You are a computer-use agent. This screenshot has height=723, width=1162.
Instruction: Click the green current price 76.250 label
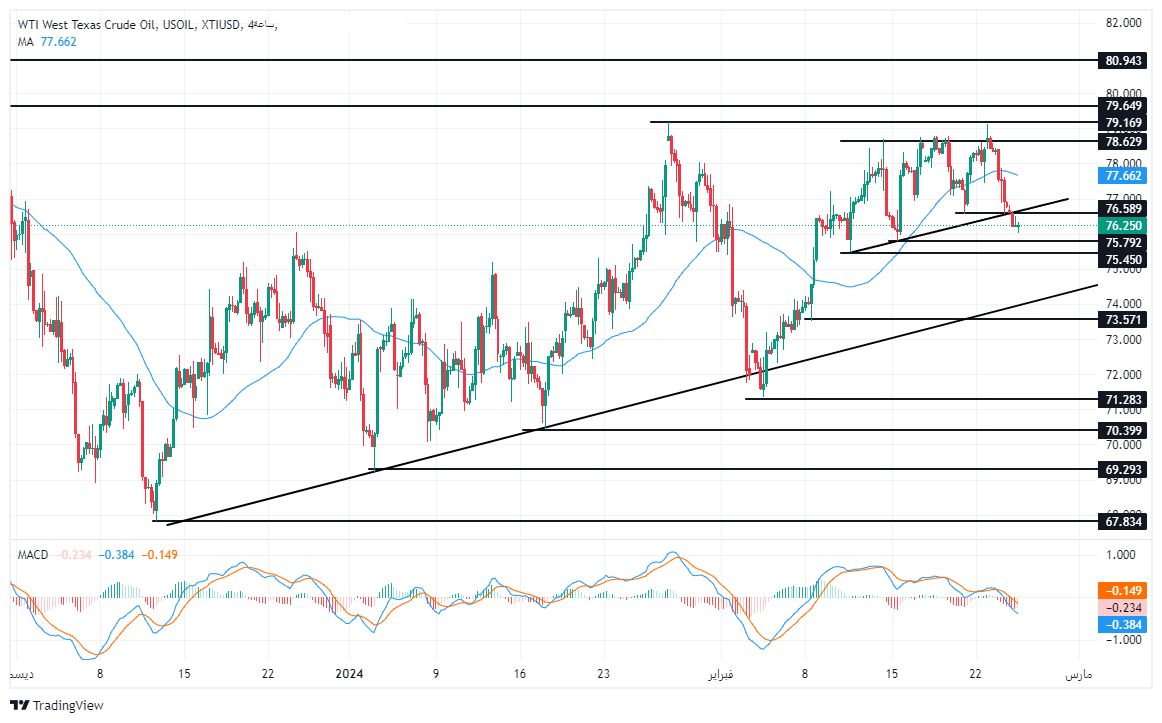[x=1123, y=226]
